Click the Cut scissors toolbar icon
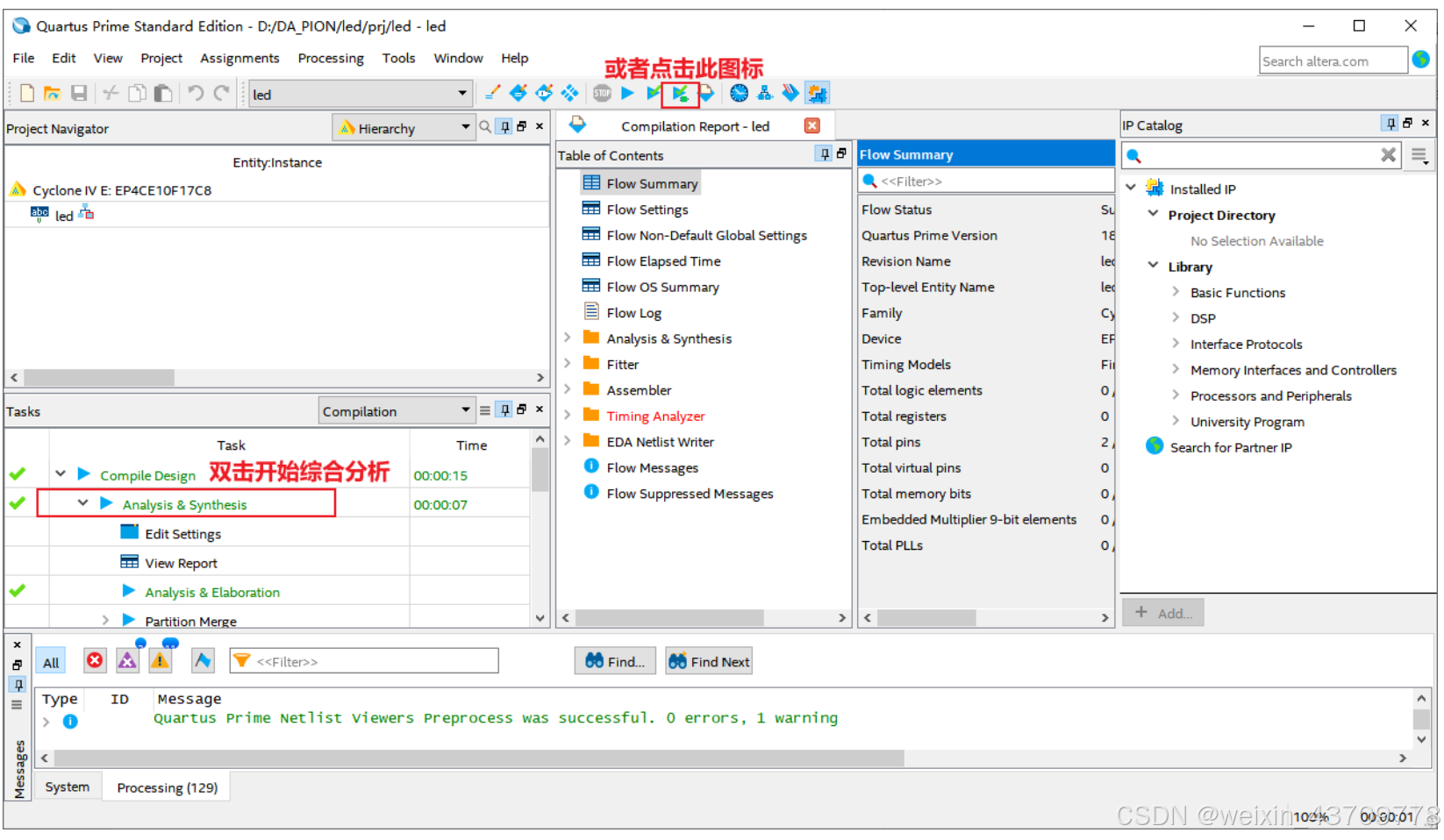Screen dimensions: 1444x840 click(111, 93)
